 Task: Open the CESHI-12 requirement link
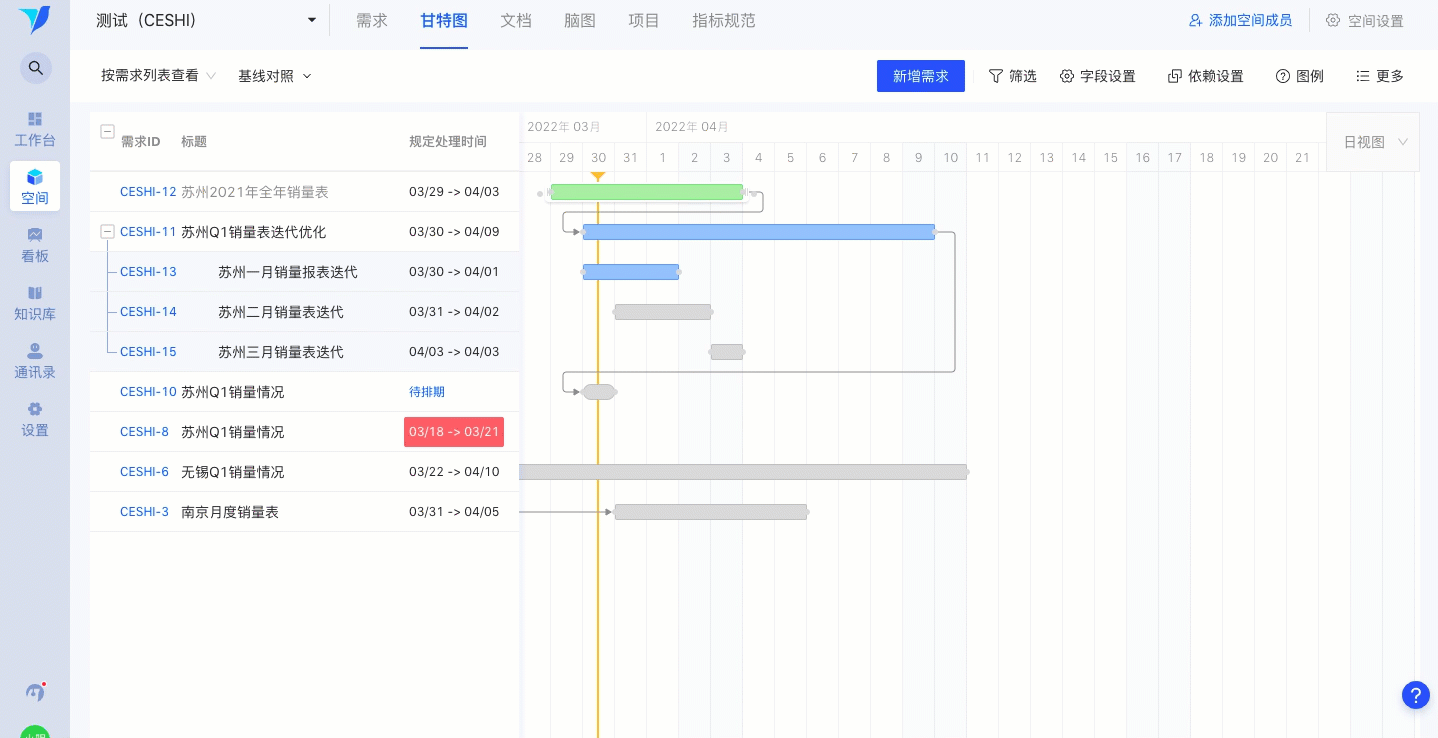(x=148, y=192)
